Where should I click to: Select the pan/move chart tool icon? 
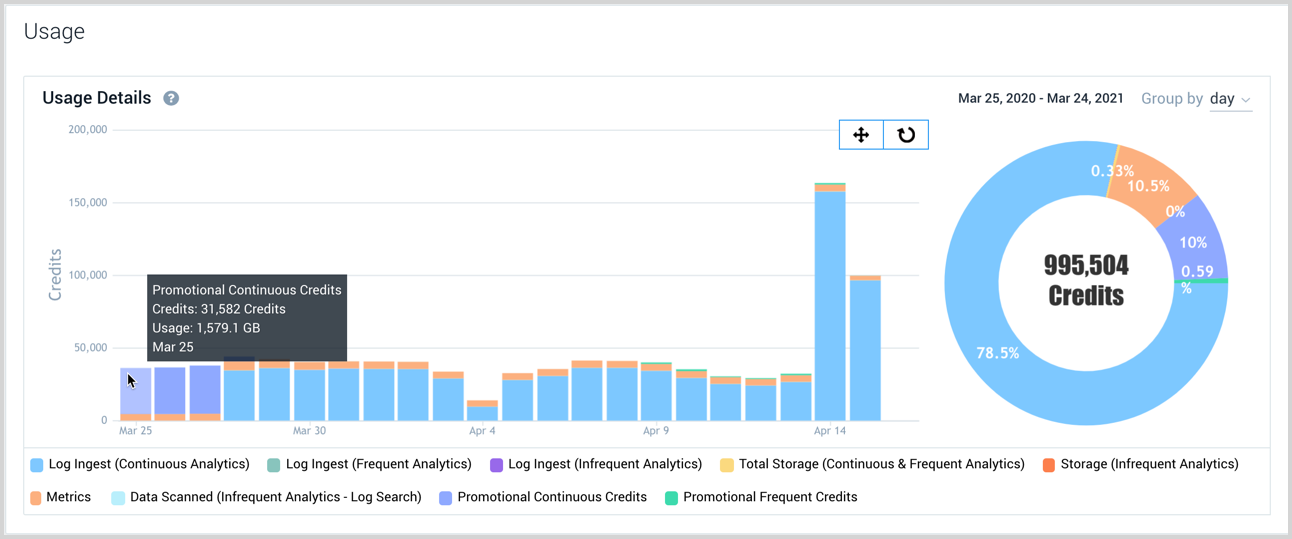(861, 135)
